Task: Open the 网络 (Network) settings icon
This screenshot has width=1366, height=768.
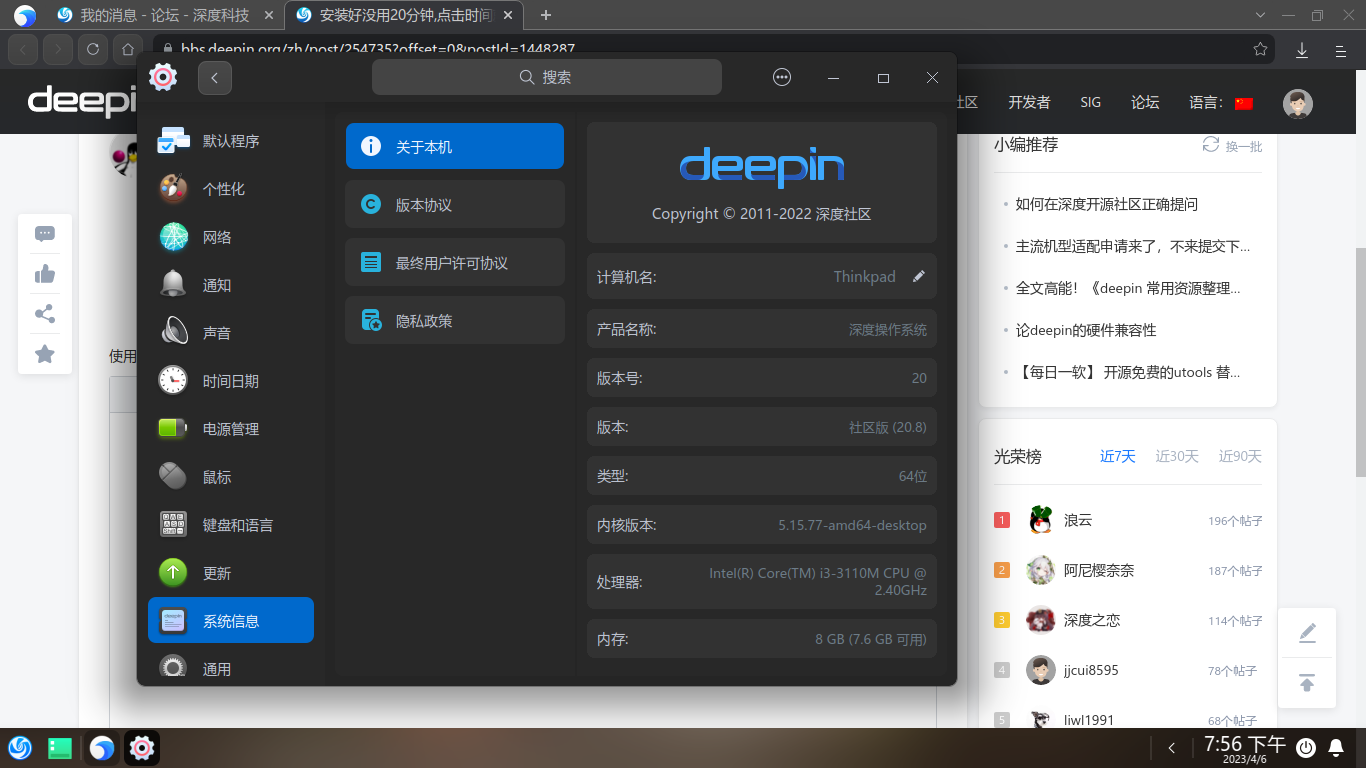Action: pyautogui.click(x=173, y=236)
